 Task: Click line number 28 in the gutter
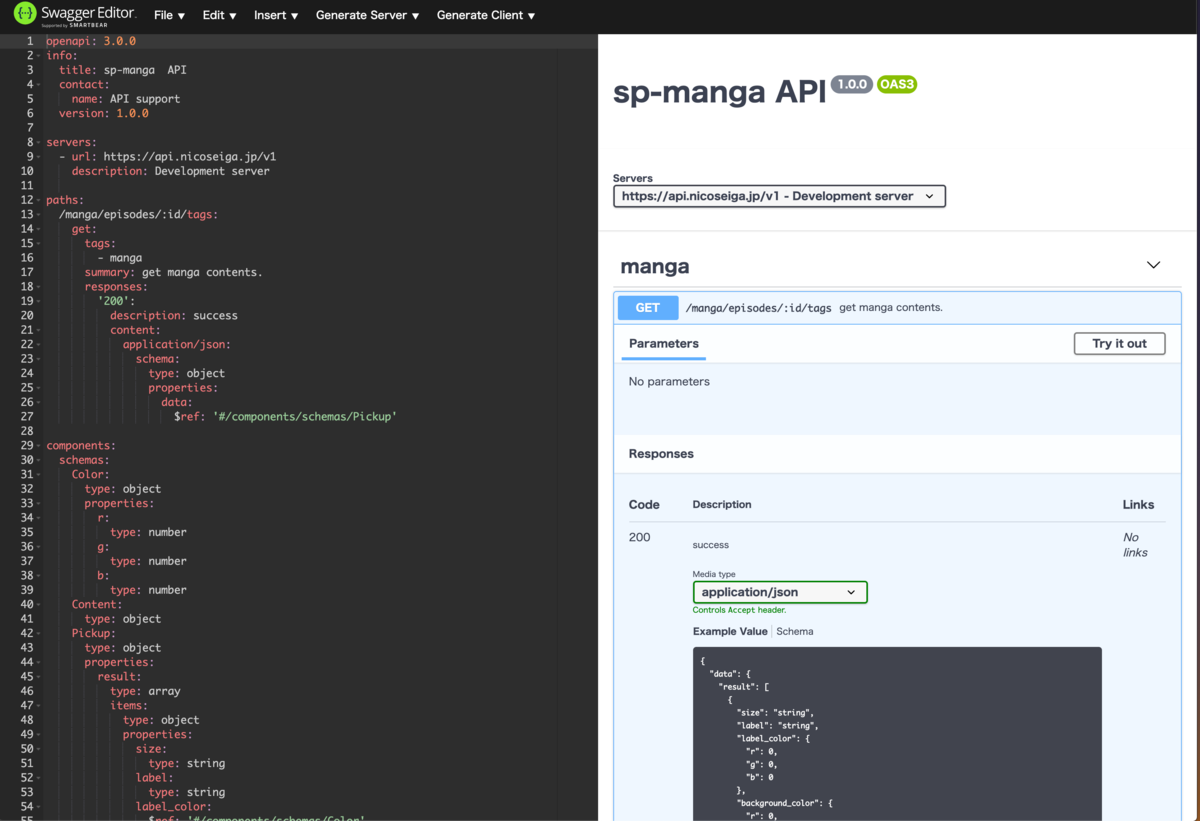(27, 431)
